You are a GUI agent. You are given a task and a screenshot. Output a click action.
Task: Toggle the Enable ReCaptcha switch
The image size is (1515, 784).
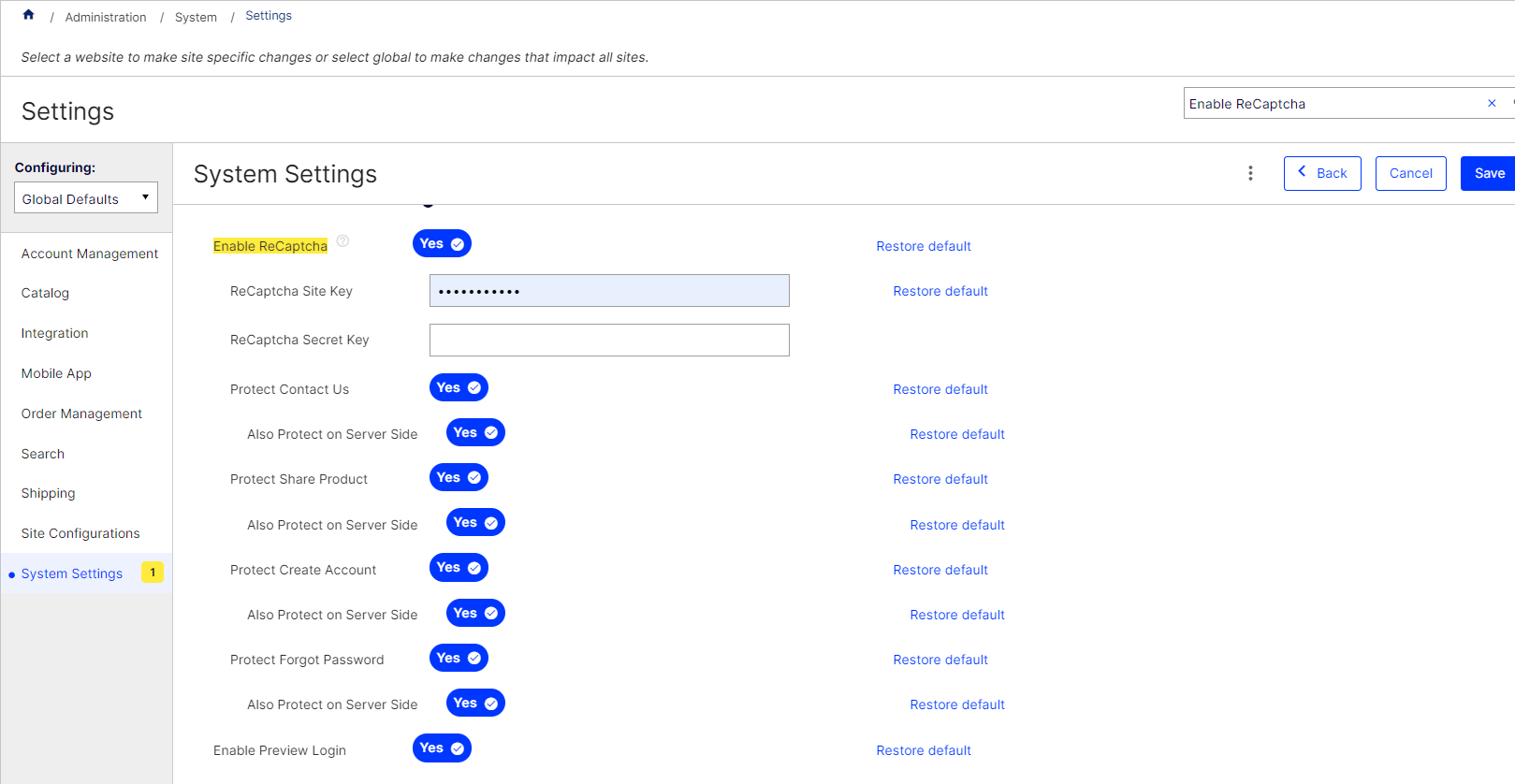(x=442, y=243)
